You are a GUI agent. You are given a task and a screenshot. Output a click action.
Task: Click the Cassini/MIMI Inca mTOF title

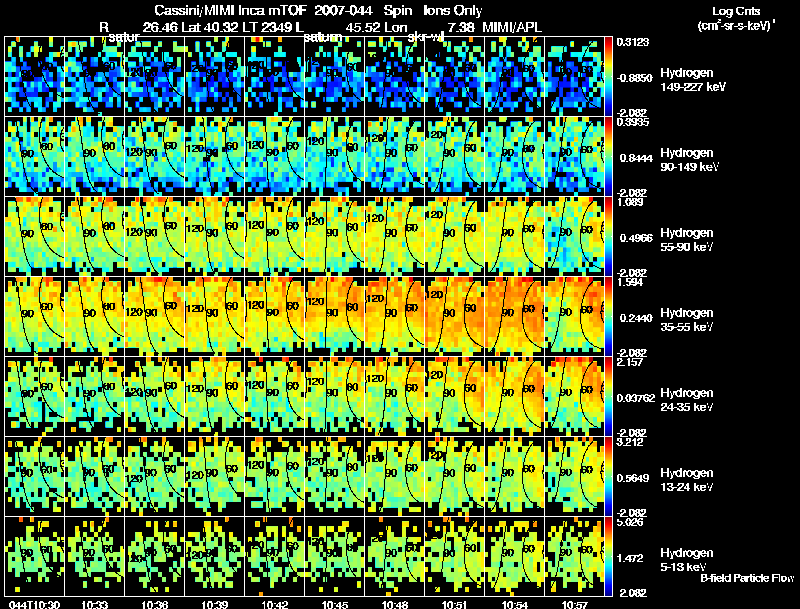coord(230,10)
